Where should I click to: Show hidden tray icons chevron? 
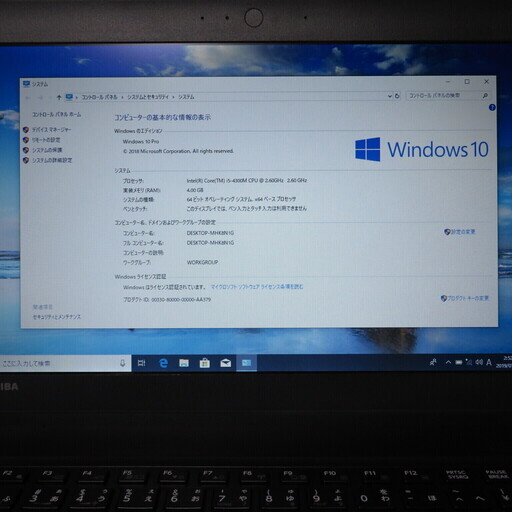click(x=448, y=362)
